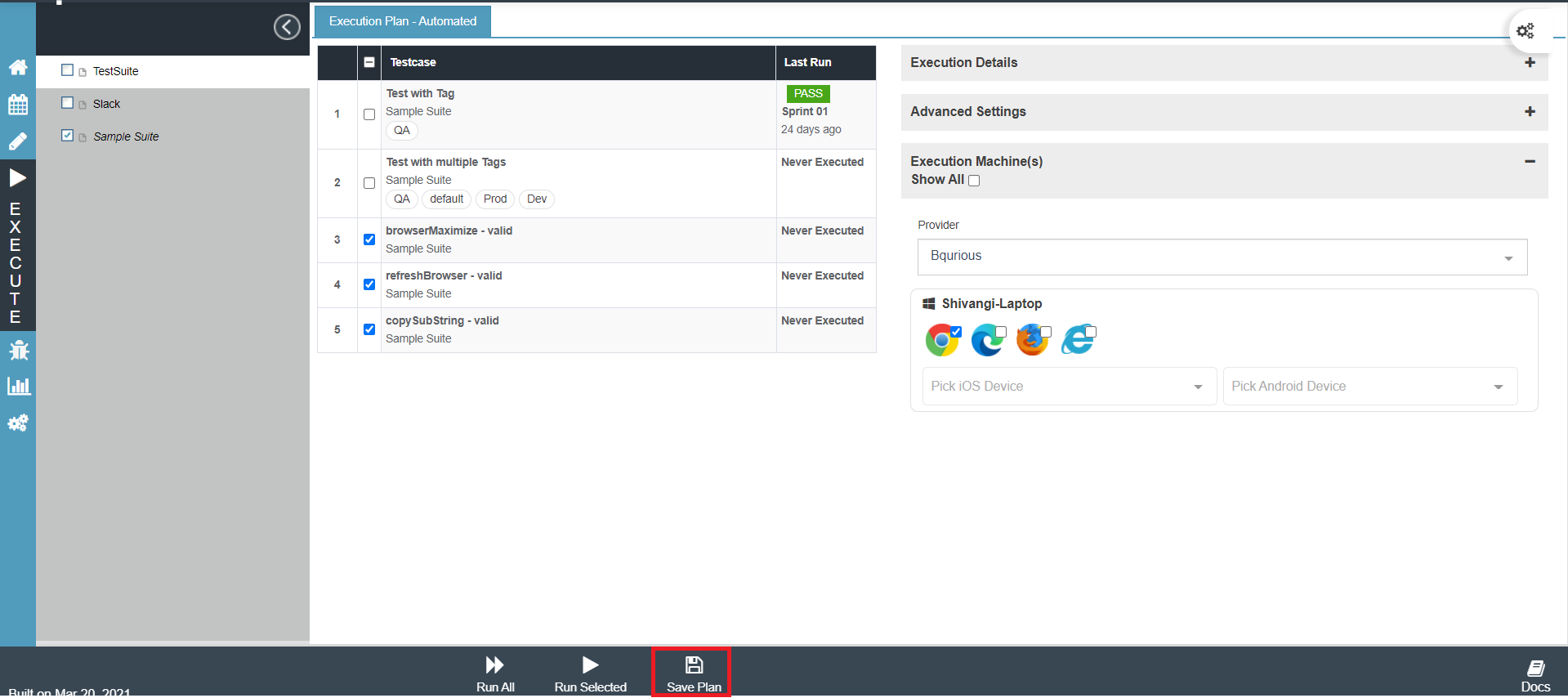Collapse the suite panel with back arrow
The image size is (1568, 698).
pyautogui.click(x=287, y=27)
